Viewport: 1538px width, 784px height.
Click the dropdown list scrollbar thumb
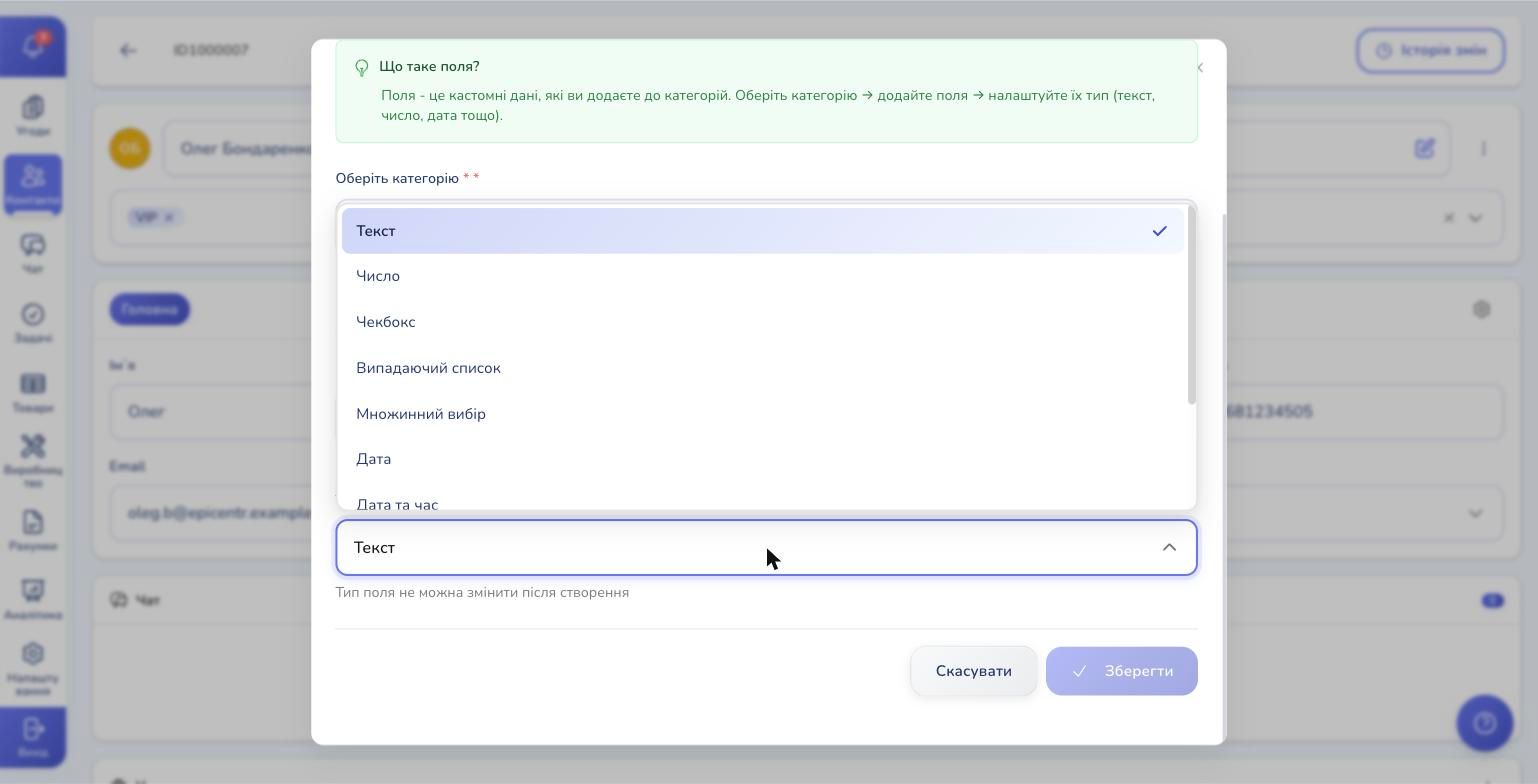(x=1191, y=305)
